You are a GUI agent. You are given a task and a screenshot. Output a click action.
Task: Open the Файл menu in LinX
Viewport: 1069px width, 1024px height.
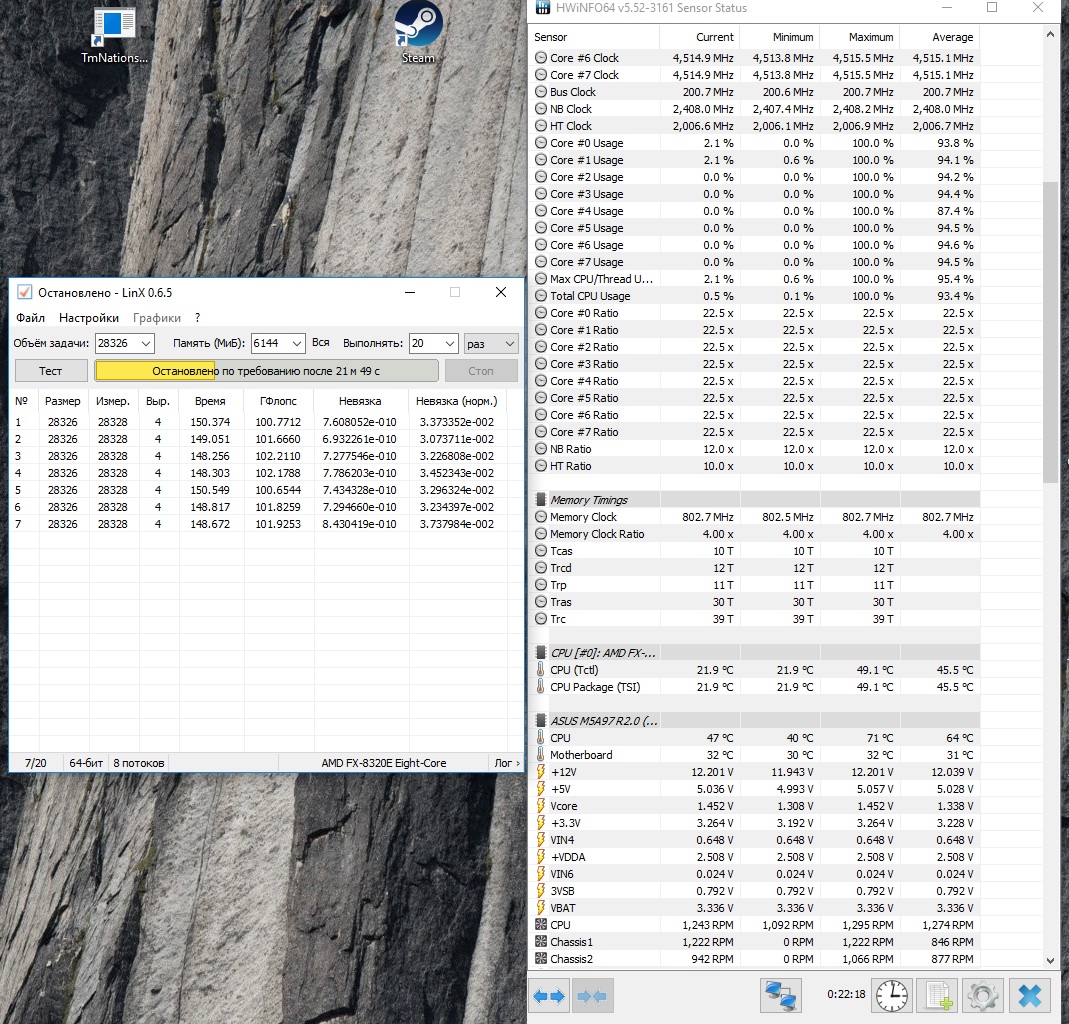click(x=30, y=318)
